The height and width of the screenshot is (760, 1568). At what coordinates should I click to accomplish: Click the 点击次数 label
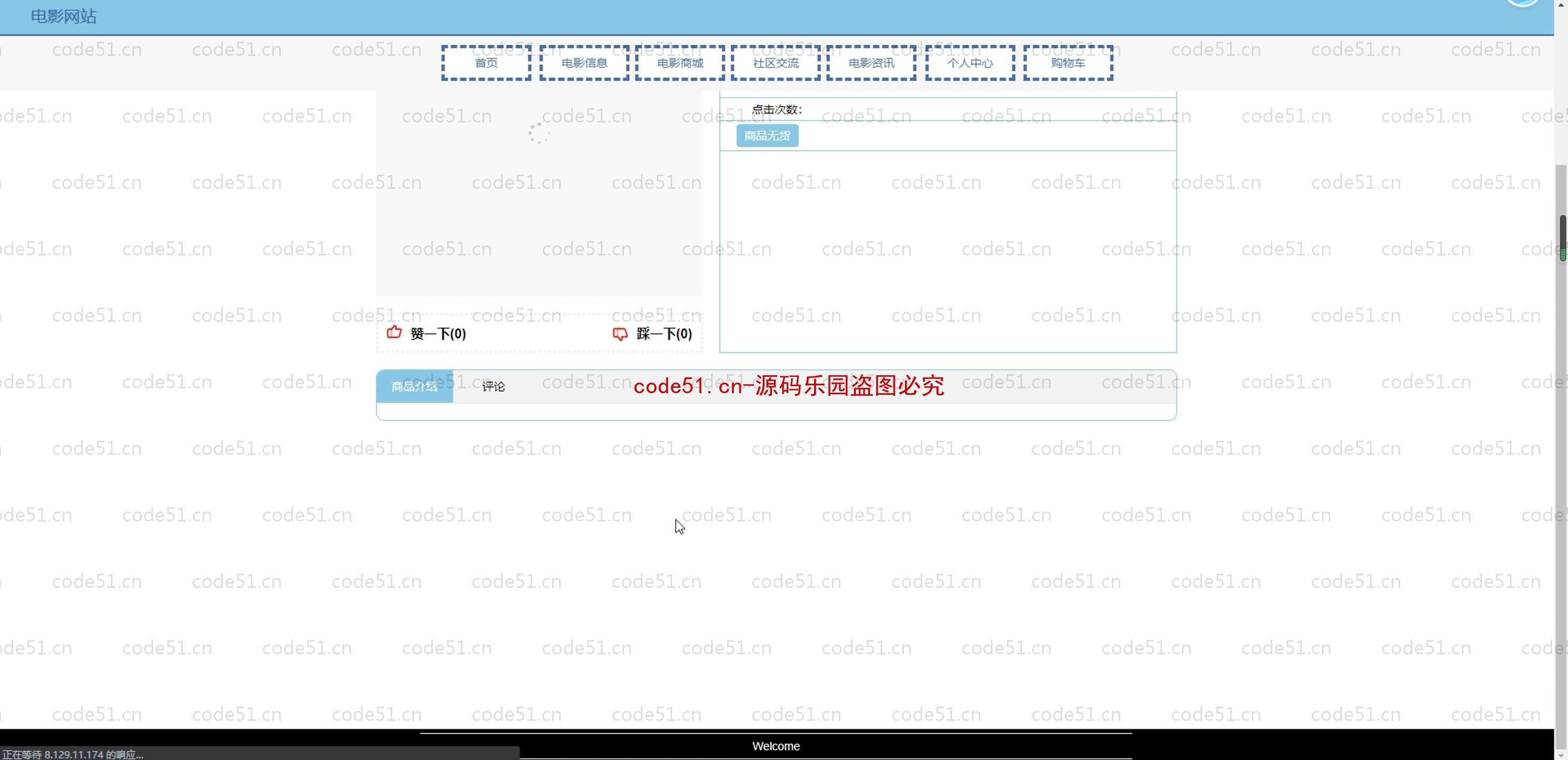click(x=777, y=110)
